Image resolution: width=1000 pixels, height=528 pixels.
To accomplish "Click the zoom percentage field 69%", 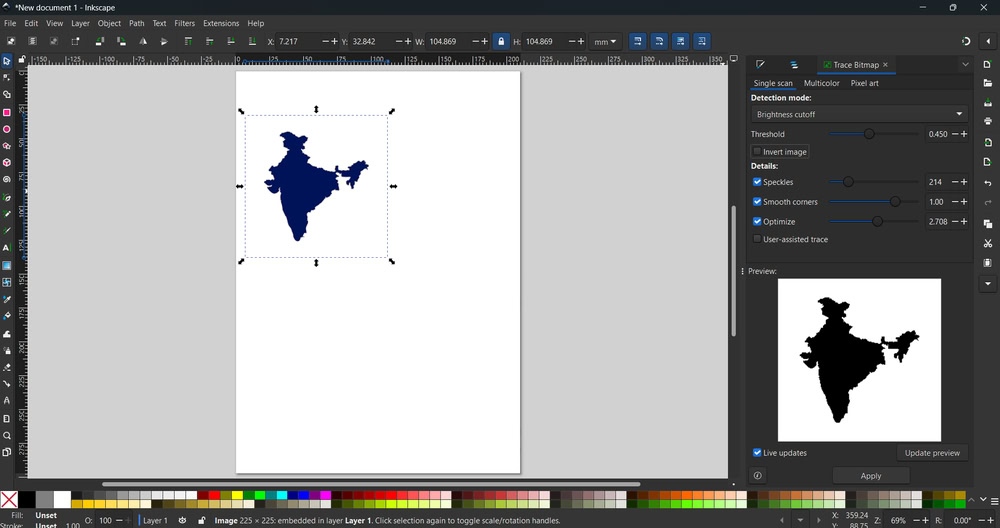I will pos(898,520).
